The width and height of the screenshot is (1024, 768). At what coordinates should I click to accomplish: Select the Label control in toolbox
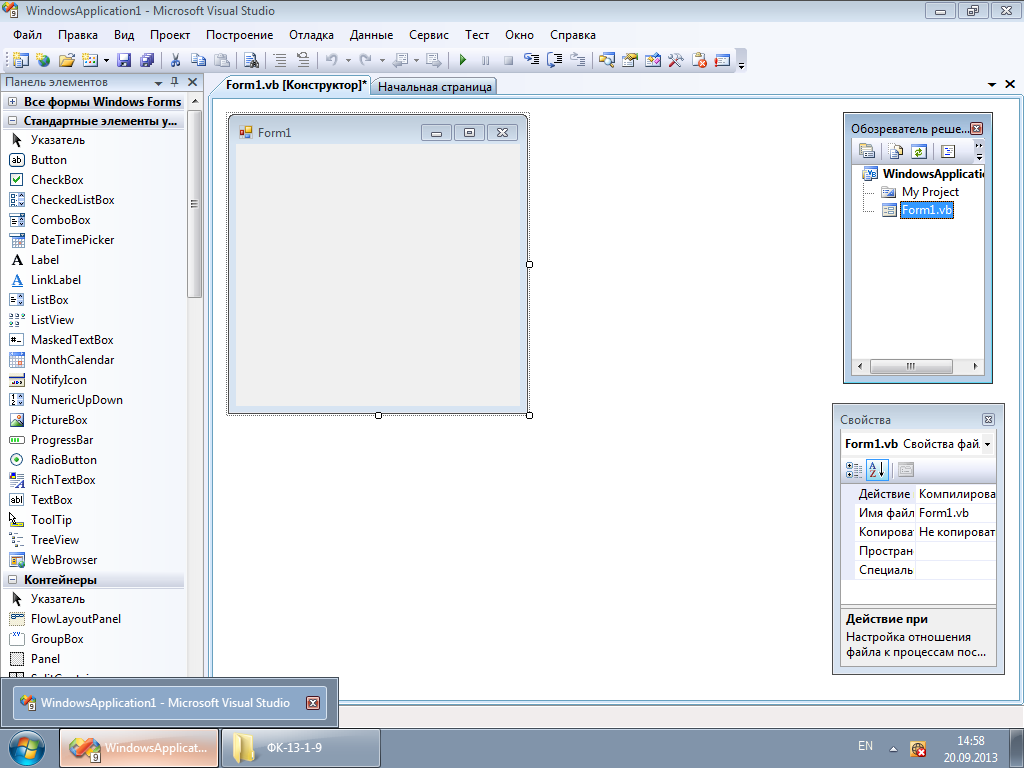coord(44,260)
